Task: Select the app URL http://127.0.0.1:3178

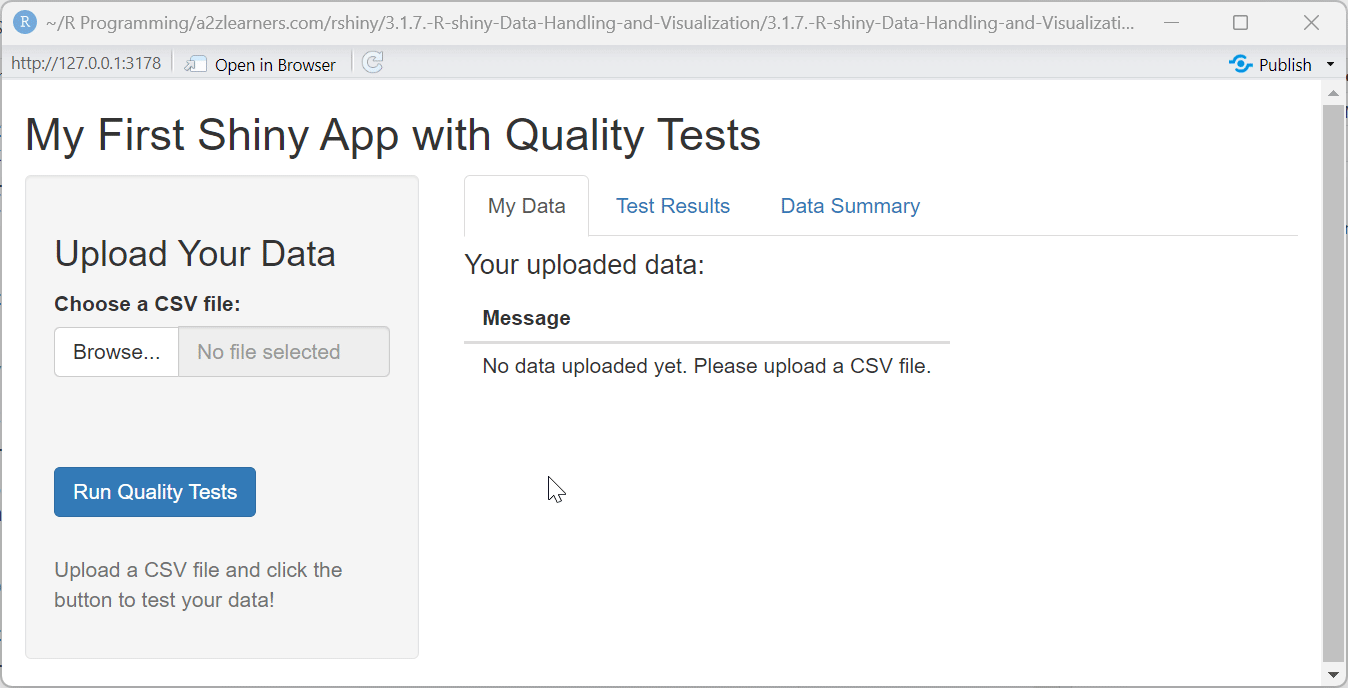Action: point(85,62)
